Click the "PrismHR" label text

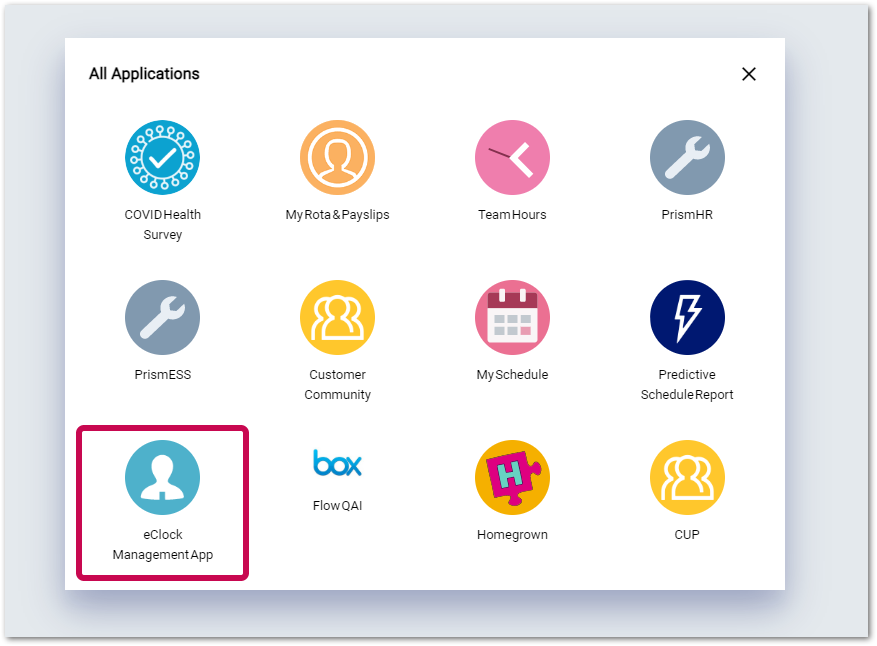(x=687, y=215)
